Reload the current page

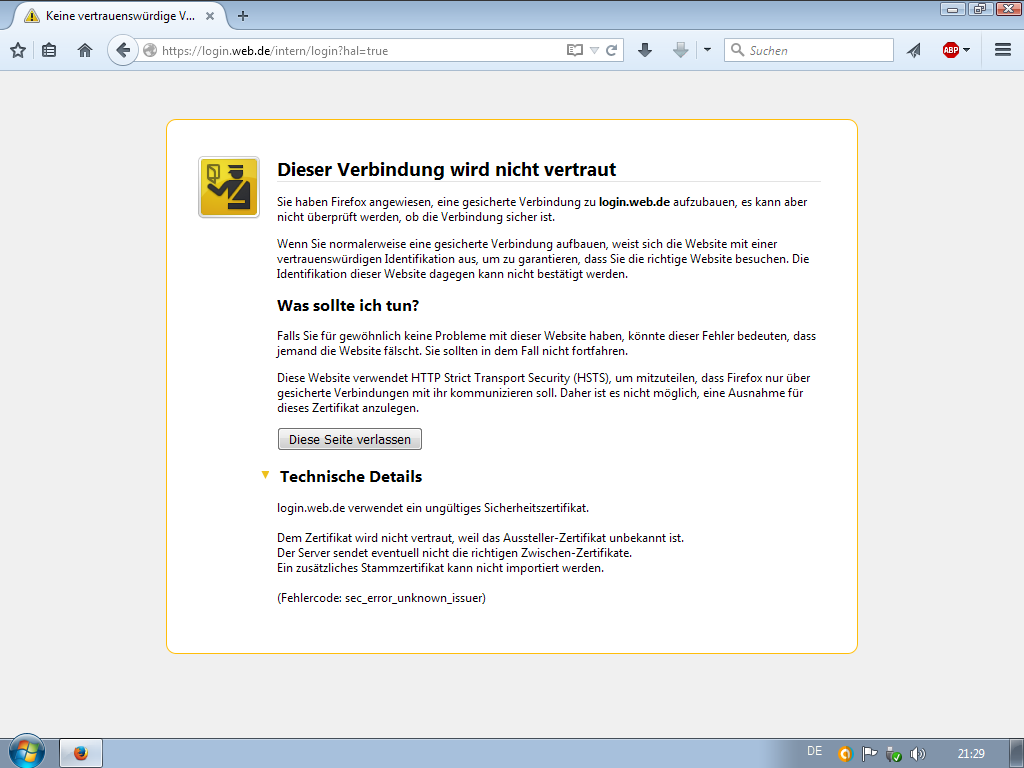pos(612,50)
